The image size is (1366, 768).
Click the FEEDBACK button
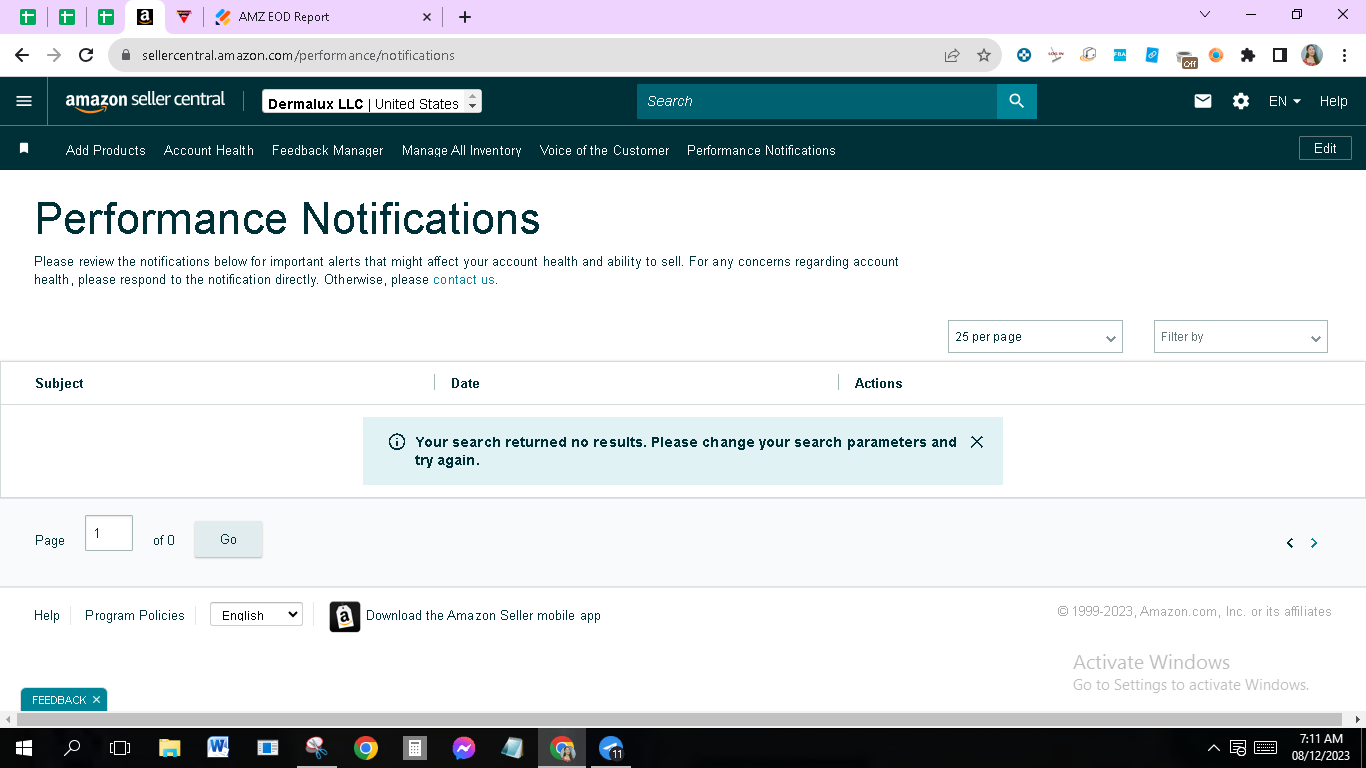point(59,700)
